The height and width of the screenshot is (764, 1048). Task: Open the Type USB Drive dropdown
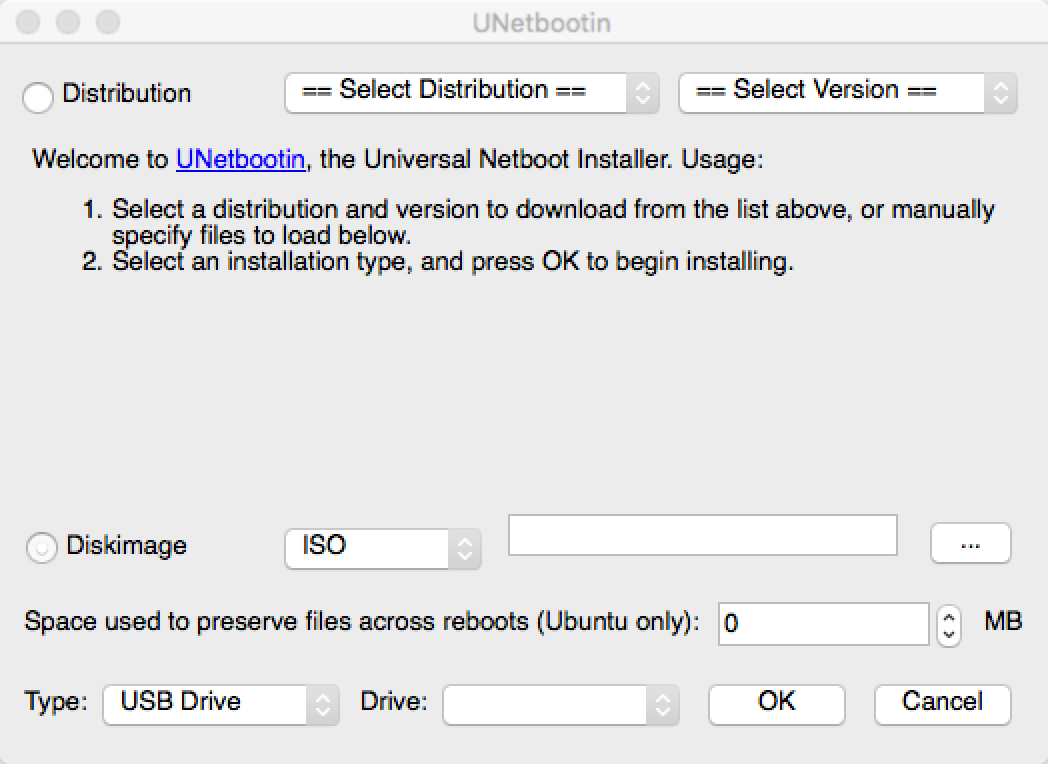(221, 704)
